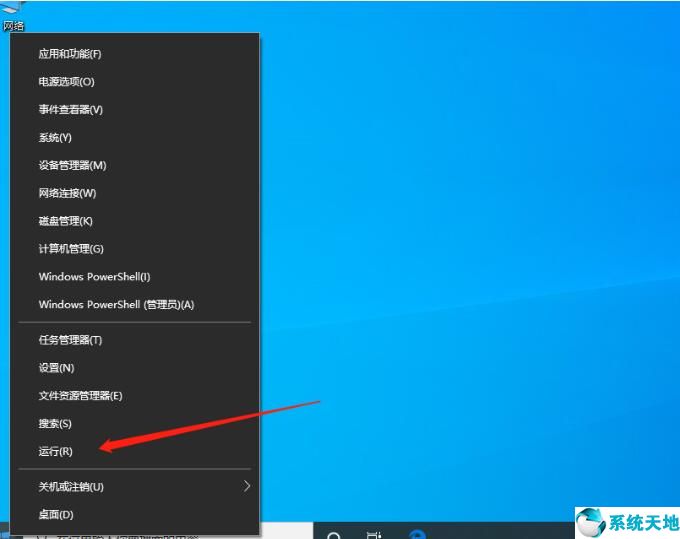
Task: Open 计算机管理(G)
Action: tap(134, 249)
